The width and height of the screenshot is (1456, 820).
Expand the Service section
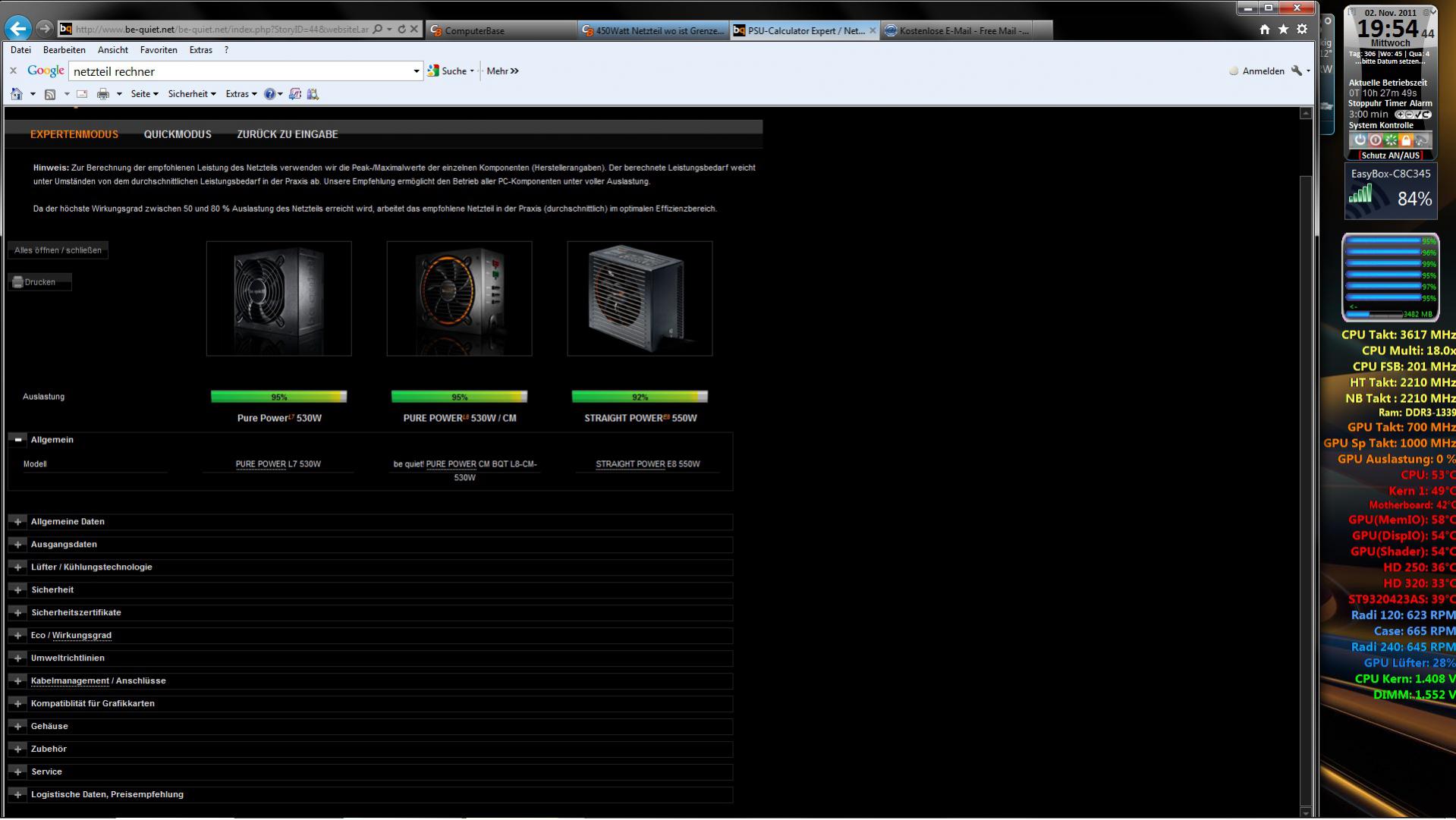click(18, 772)
